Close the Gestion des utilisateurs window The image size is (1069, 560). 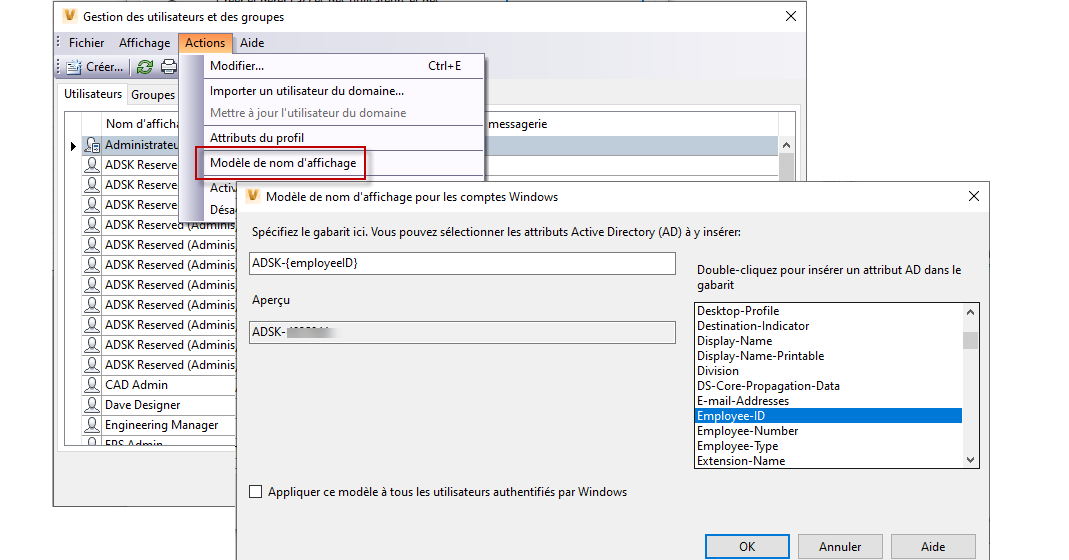[791, 16]
